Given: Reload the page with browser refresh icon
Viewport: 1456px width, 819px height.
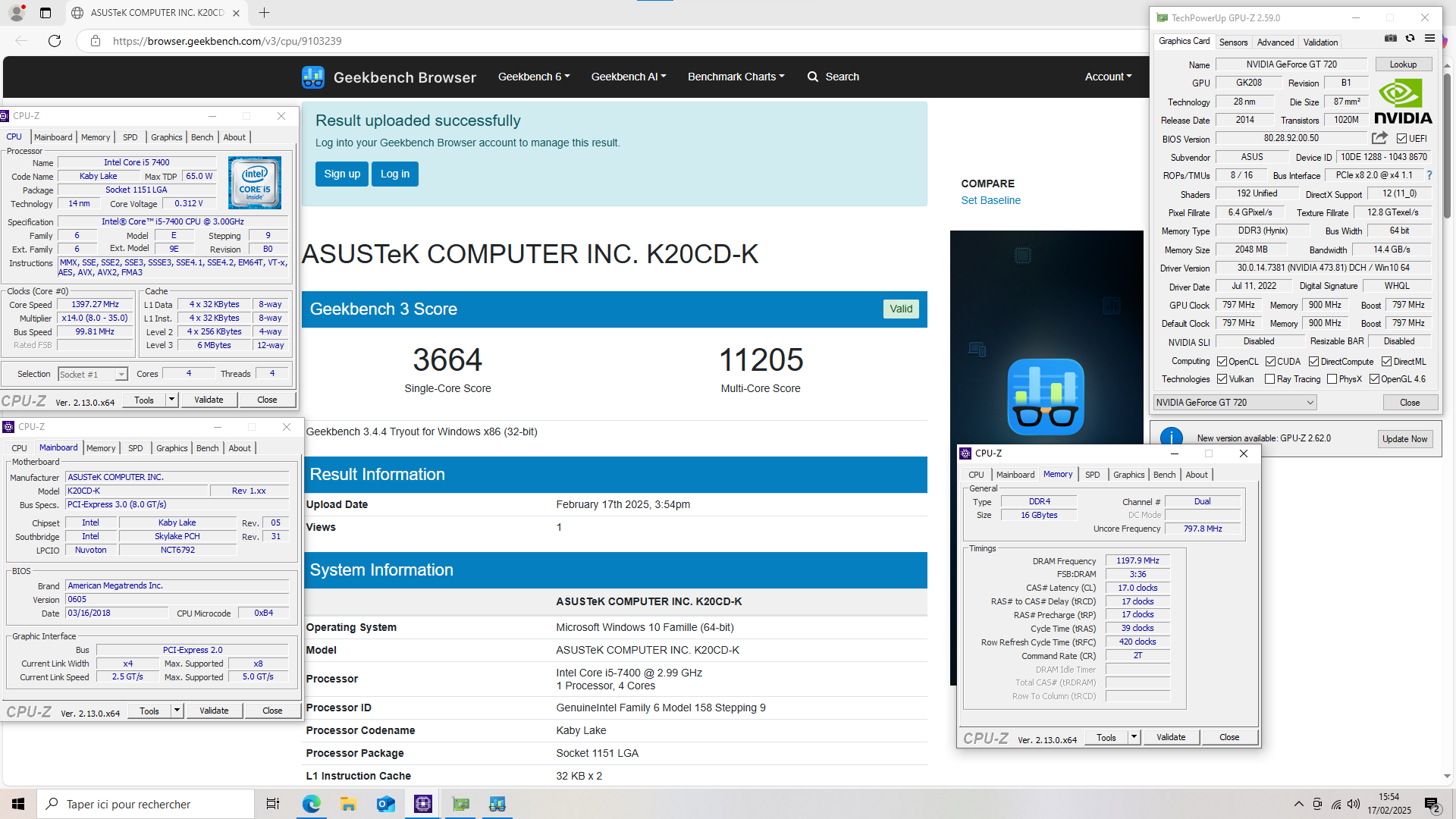Looking at the screenshot, I should coord(55,41).
